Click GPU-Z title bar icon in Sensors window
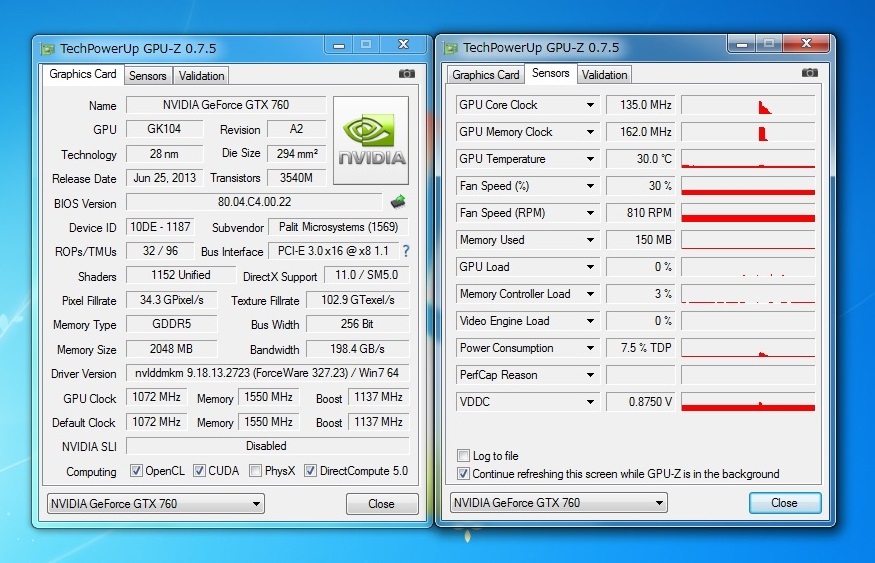 (450, 48)
